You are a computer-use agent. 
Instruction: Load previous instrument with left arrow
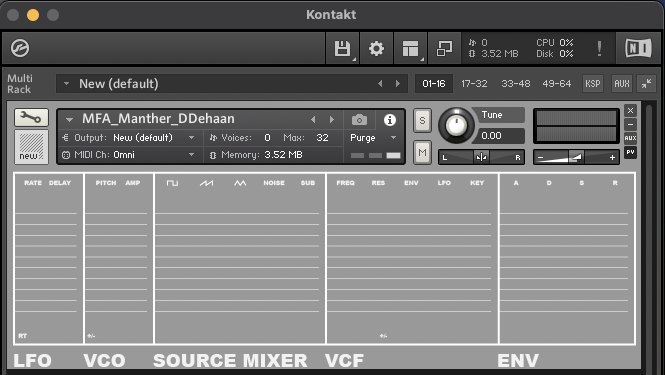pyautogui.click(x=313, y=120)
